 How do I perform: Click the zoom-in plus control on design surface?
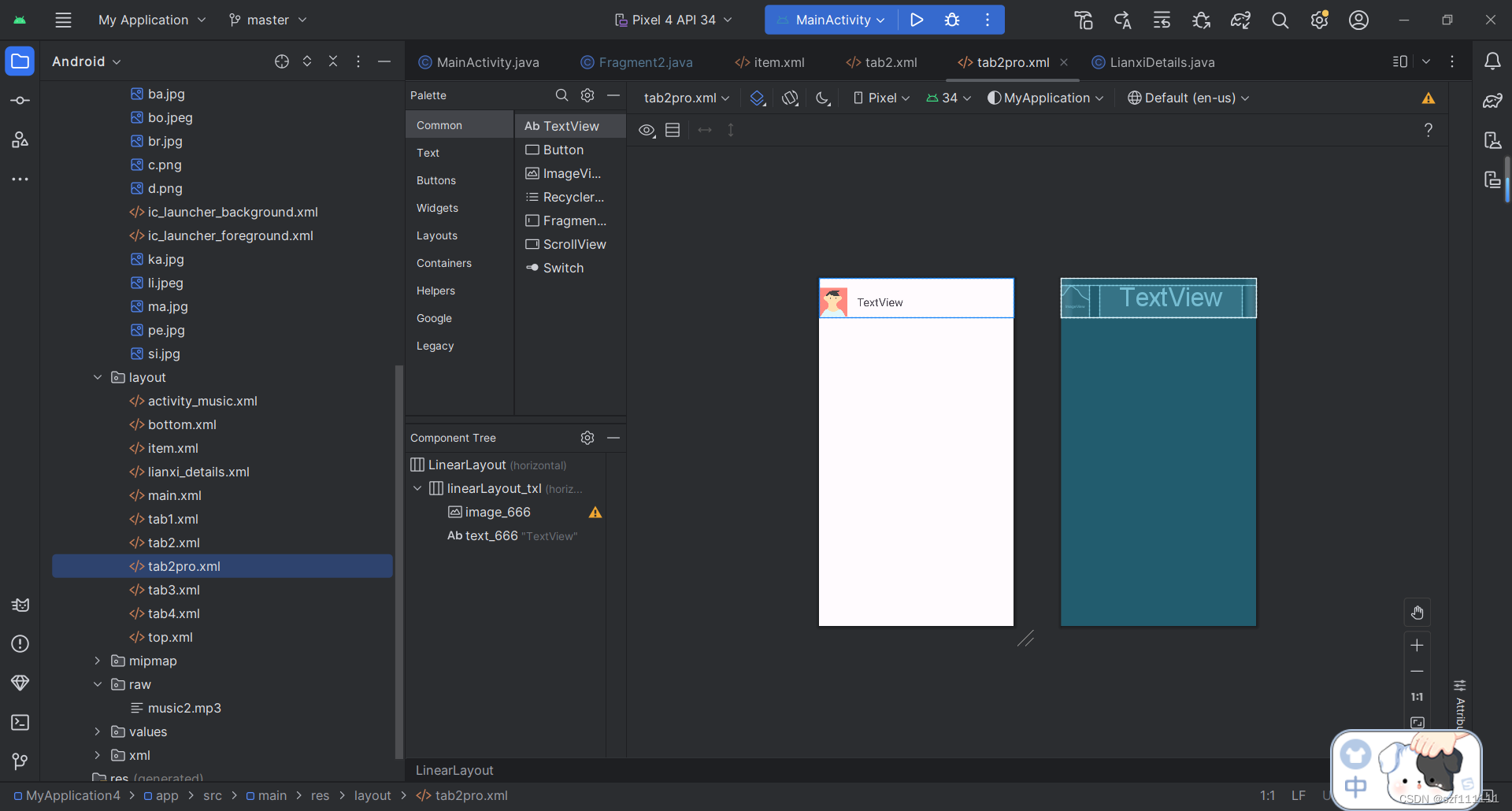[x=1417, y=645]
